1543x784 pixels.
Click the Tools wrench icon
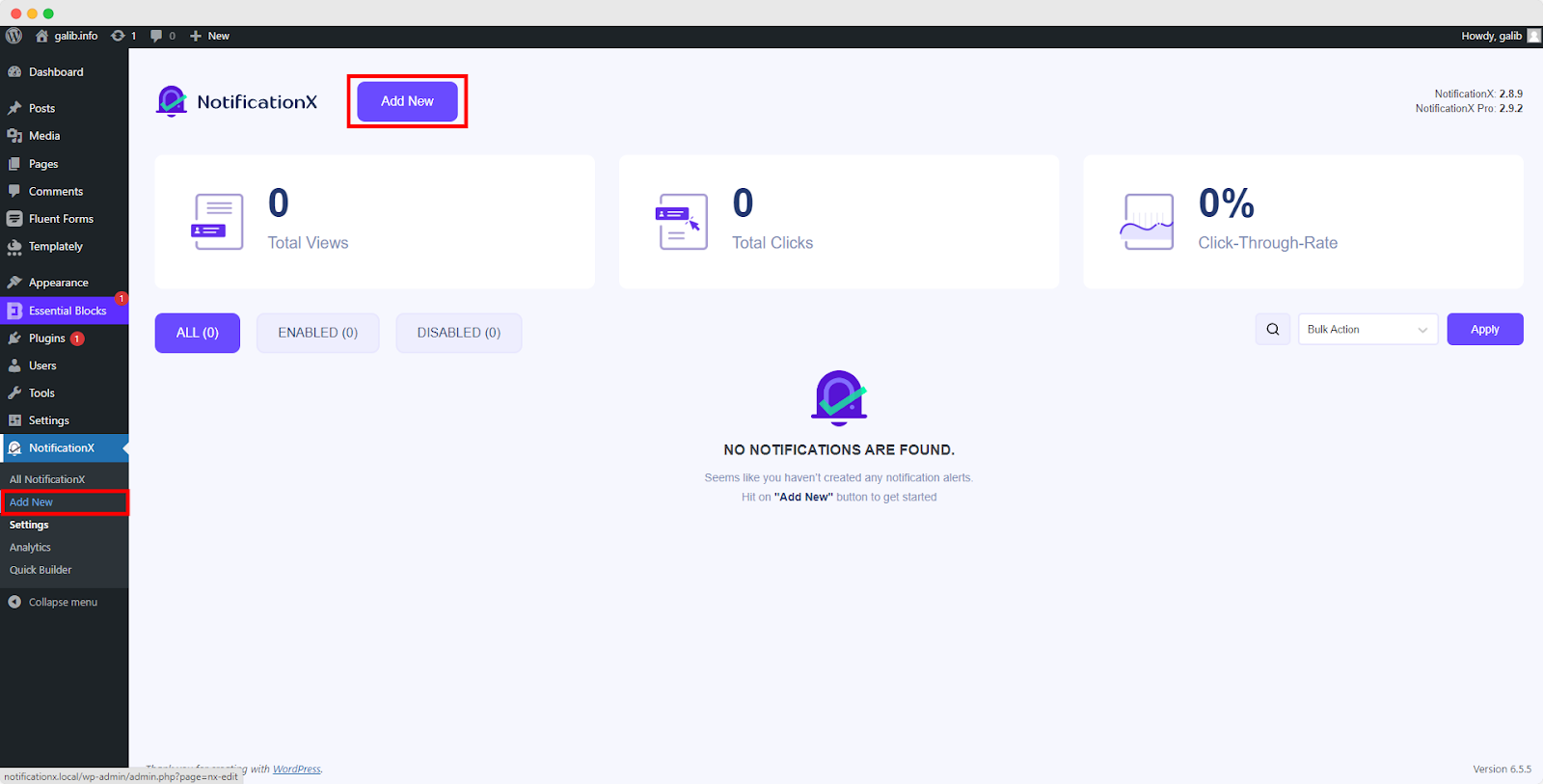14,393
